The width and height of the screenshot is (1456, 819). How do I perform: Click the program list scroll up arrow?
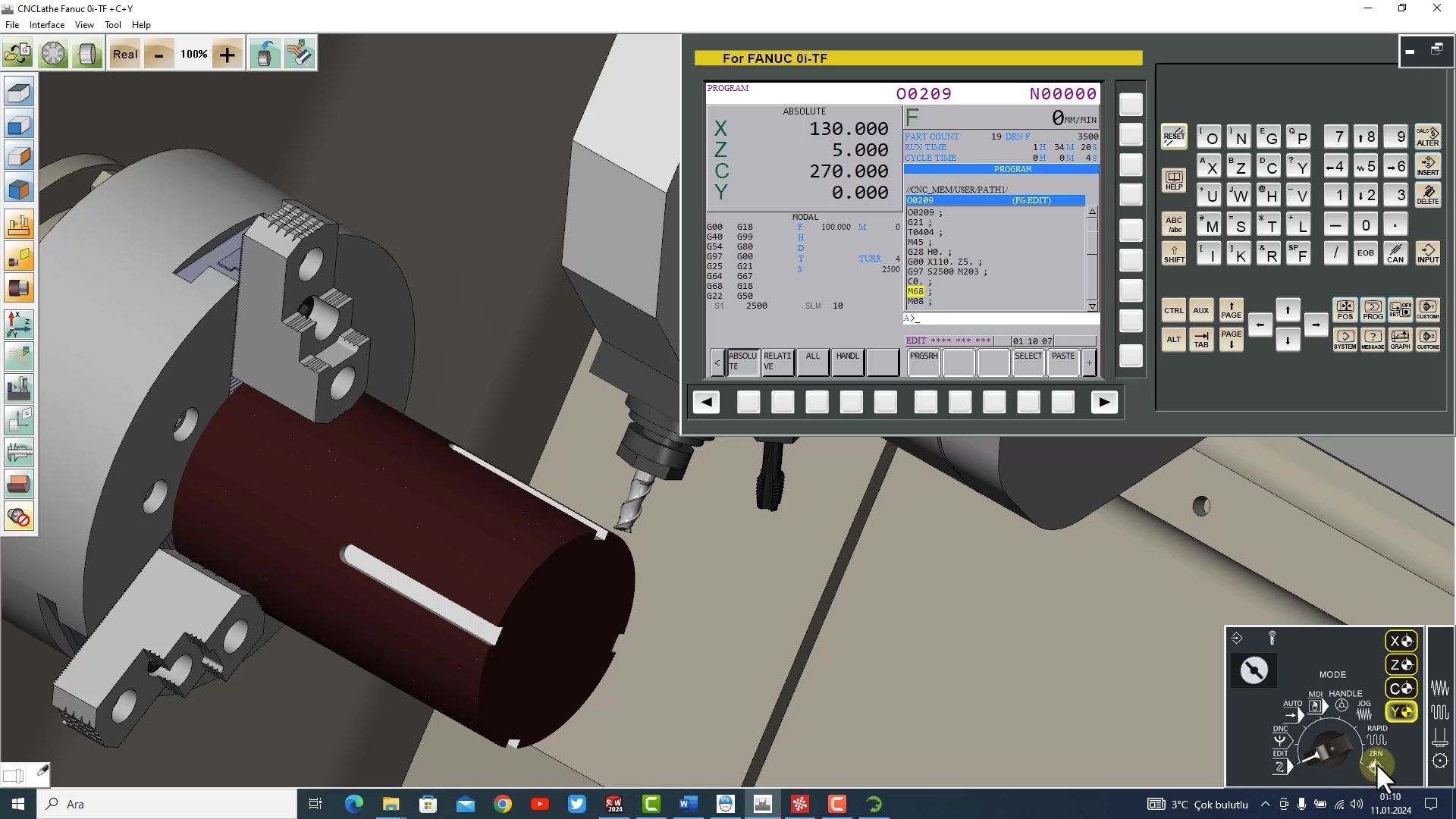1092,212
